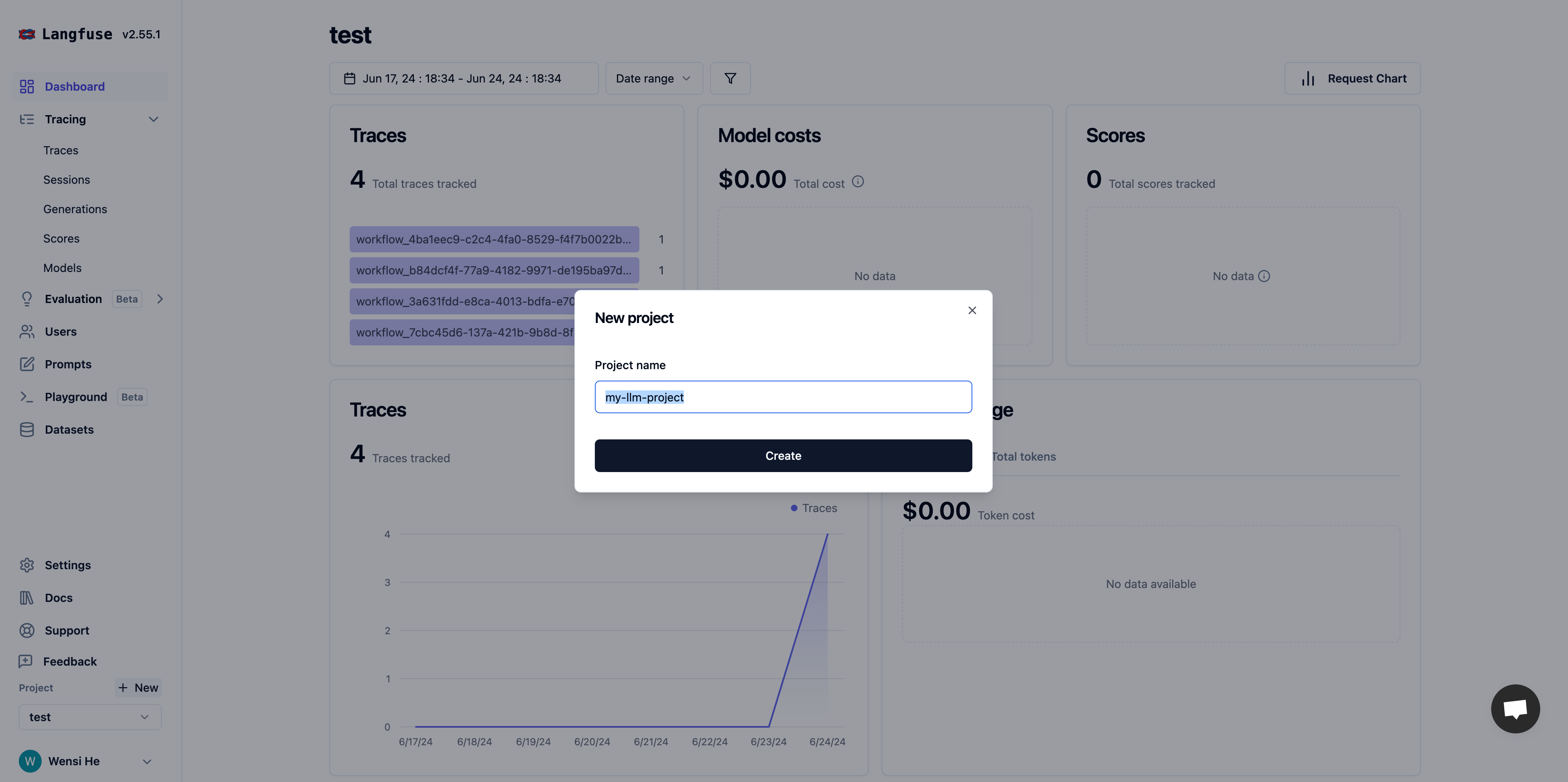Click the Total cost info icon
This screenshot has height=782, width=1568.
(x=858, y=181)
